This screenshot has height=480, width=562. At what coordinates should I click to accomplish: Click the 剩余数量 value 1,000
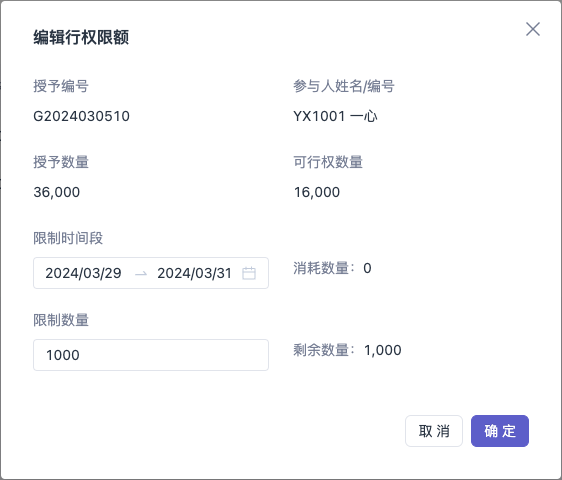(382, 350)
